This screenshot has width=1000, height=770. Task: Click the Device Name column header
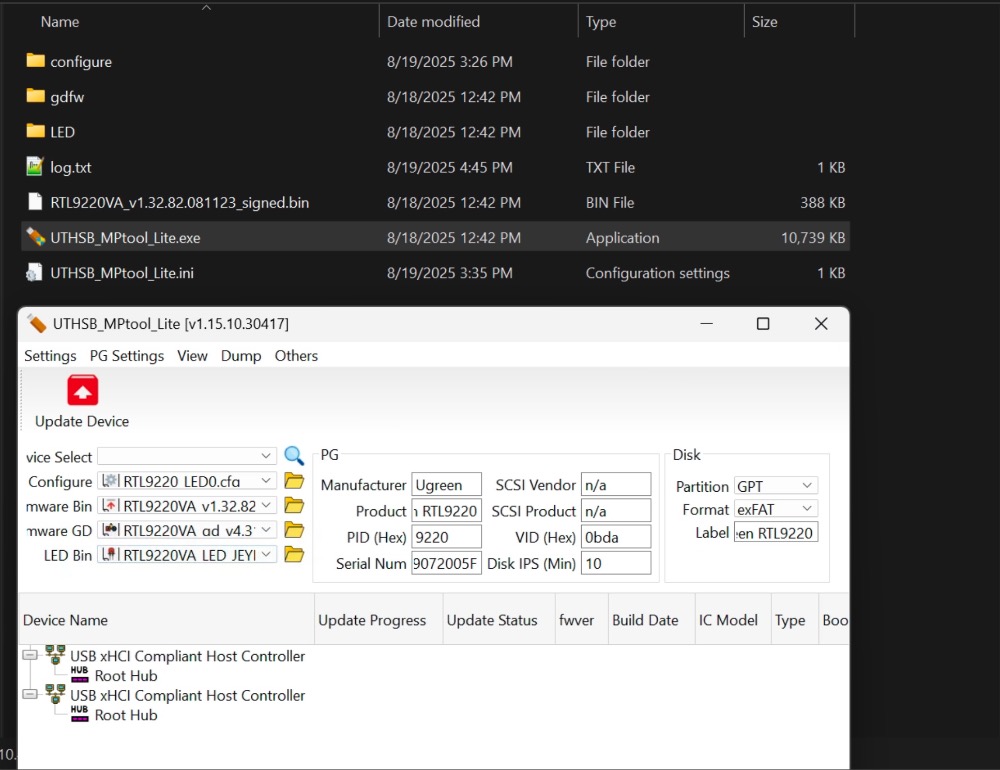[166, 619]
